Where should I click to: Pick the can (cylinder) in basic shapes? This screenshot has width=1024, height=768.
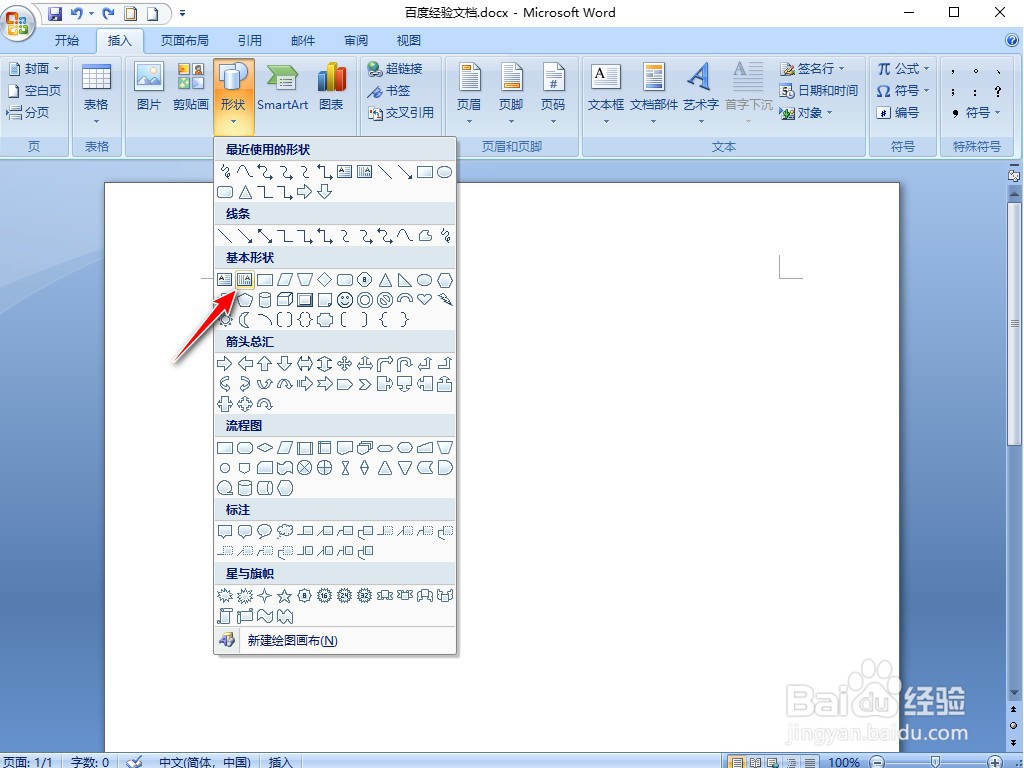click(264, 300)
